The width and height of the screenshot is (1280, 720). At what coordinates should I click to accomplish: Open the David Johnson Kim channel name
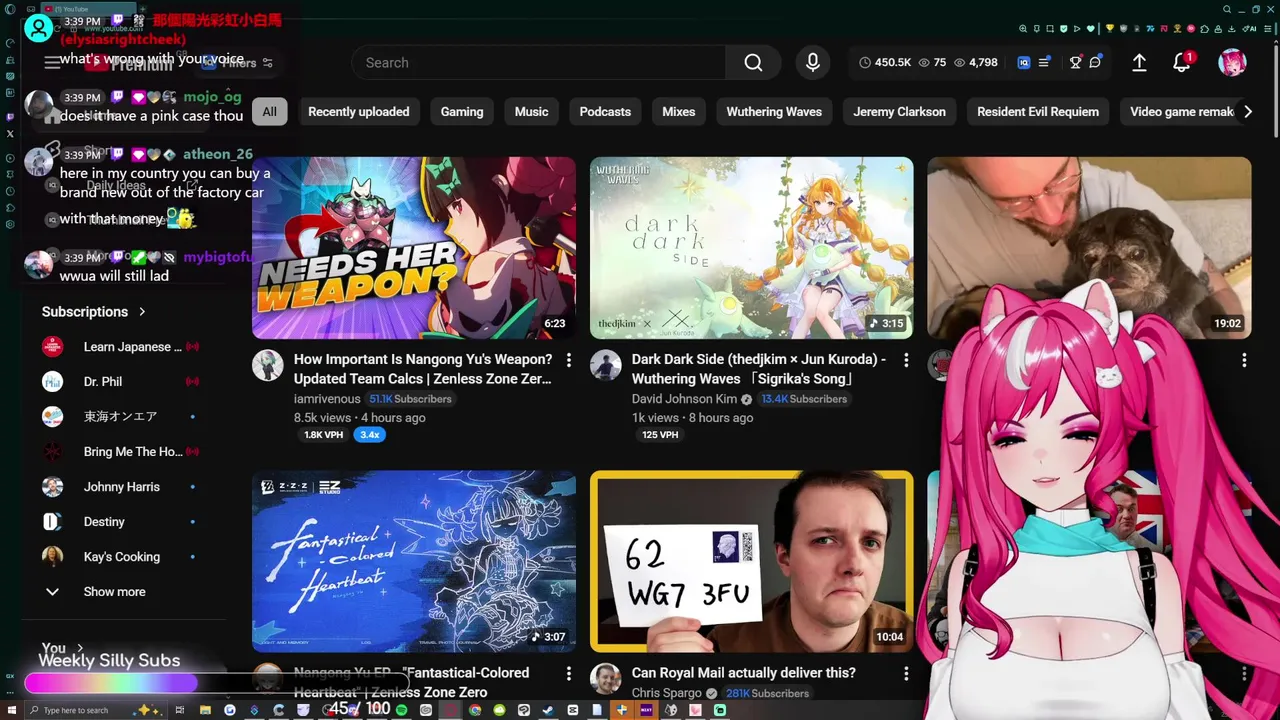(x=684, y=399)
